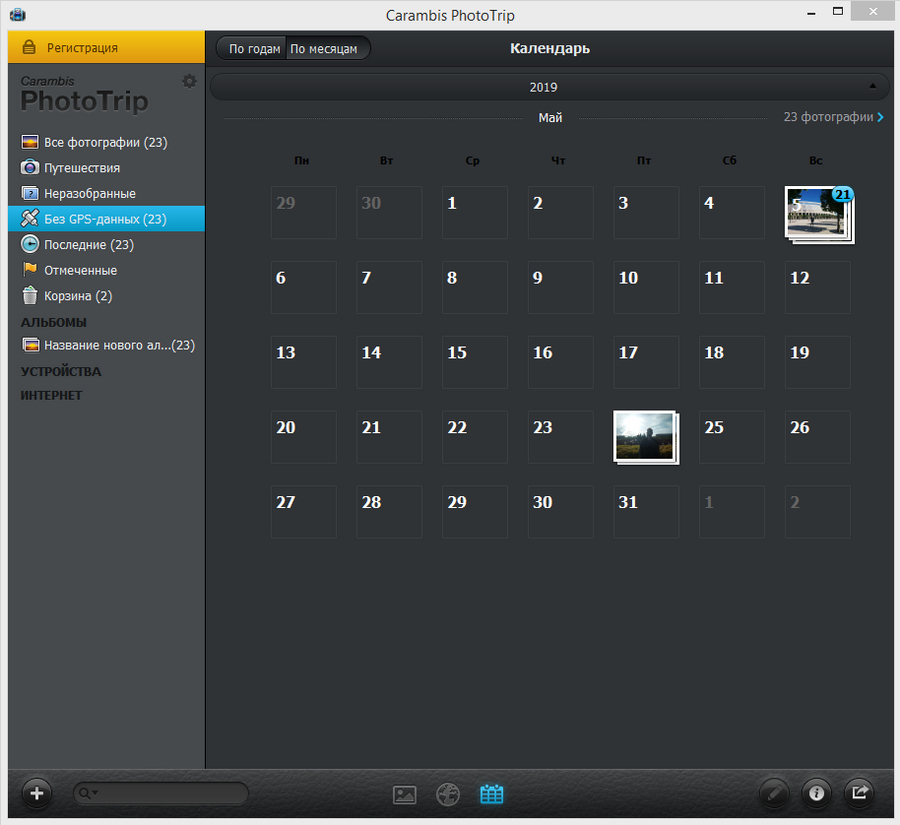900x825 pixels.
Task: Switch to photo view icon in bottom bar
Action: [405, 795]
